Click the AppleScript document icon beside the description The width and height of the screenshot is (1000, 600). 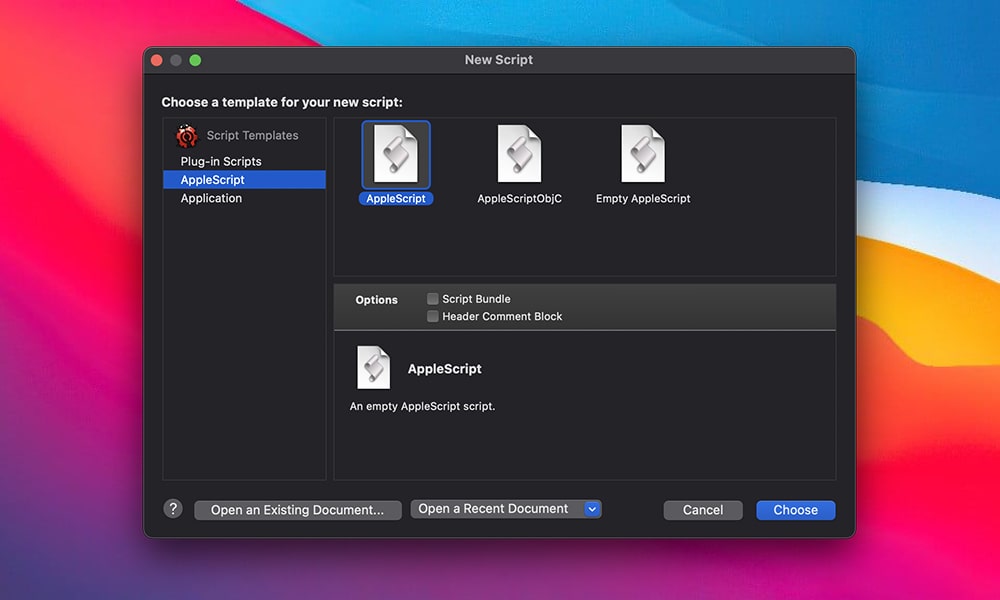(374, 367)
